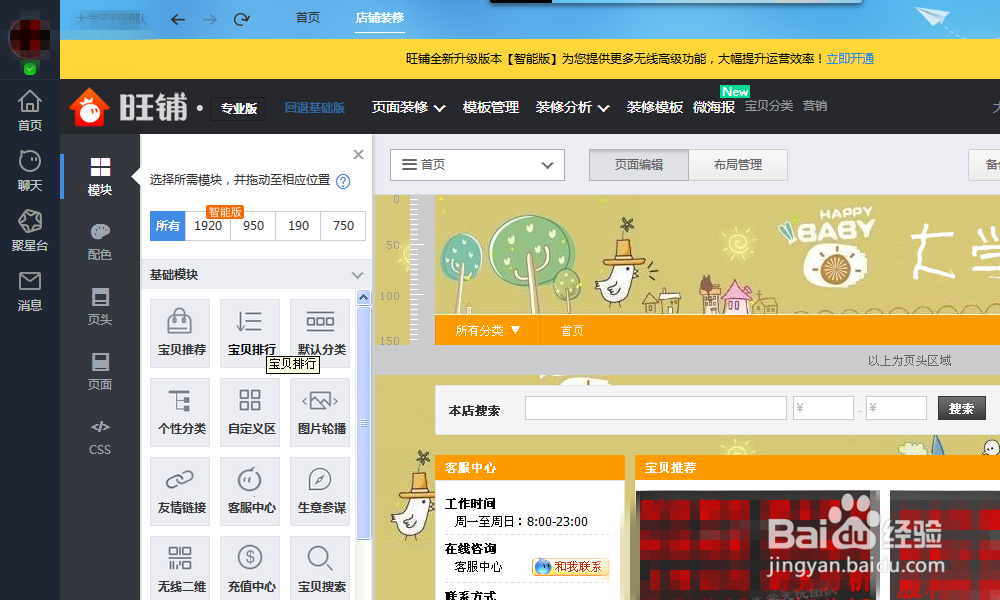Image resolution: width=1000 pixels, height=600 pixels.
Task: Click the help question mark icon
Action: [x=343, y=182]
